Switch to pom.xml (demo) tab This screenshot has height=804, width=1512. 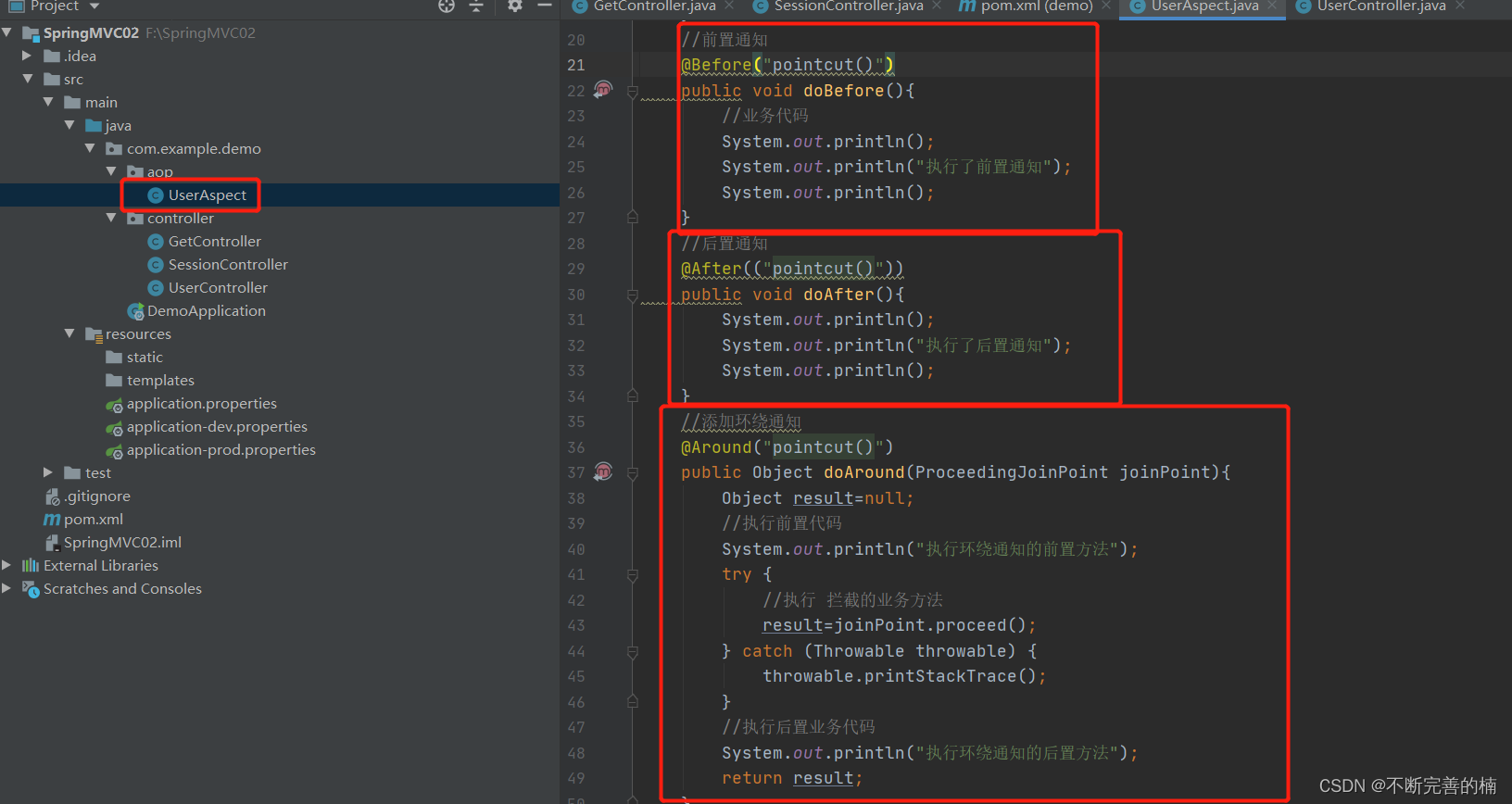(x=1037, y=6)
